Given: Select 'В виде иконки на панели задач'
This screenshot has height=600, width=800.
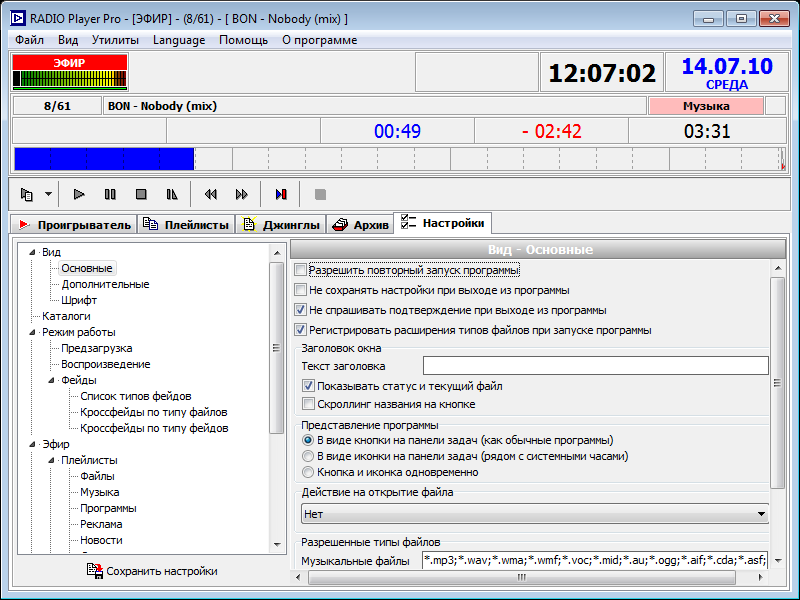Looking at the screenshot, I should coord(308,456).
